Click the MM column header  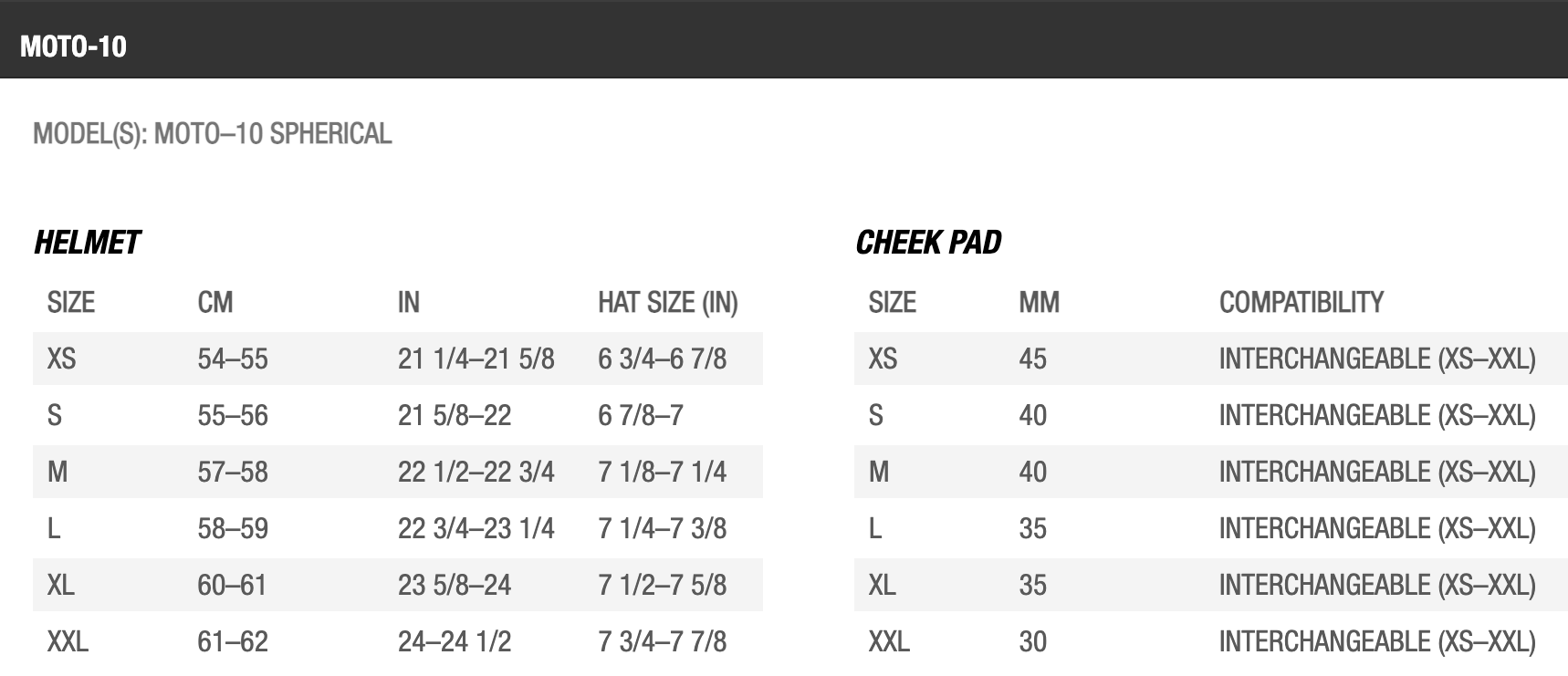[1039, 303]
